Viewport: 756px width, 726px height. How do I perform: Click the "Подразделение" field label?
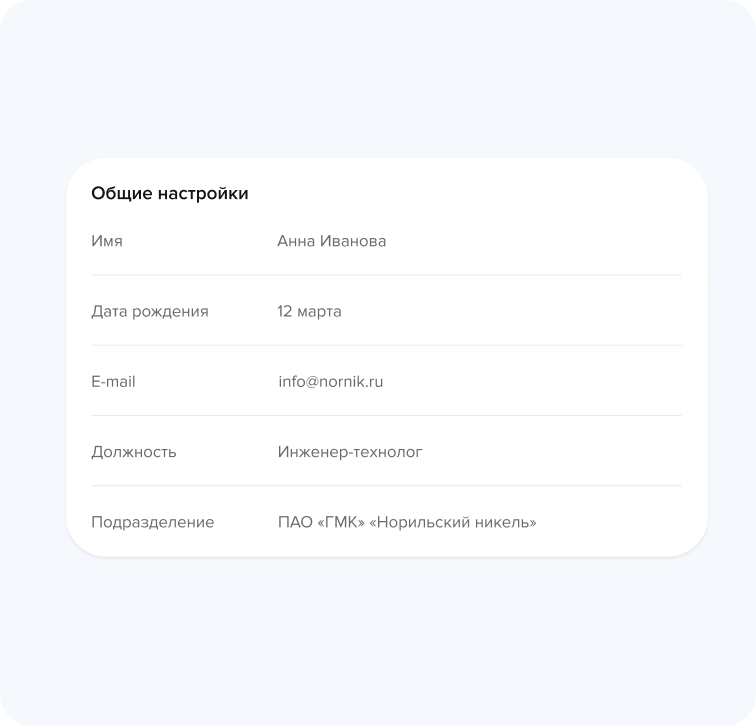[152, 522]
